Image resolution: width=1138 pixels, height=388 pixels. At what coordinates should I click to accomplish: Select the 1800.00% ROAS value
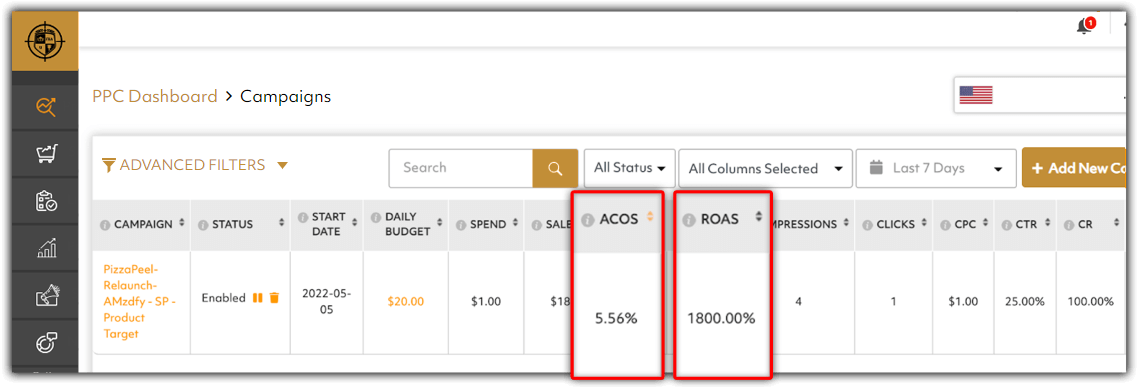click(721, 318)
